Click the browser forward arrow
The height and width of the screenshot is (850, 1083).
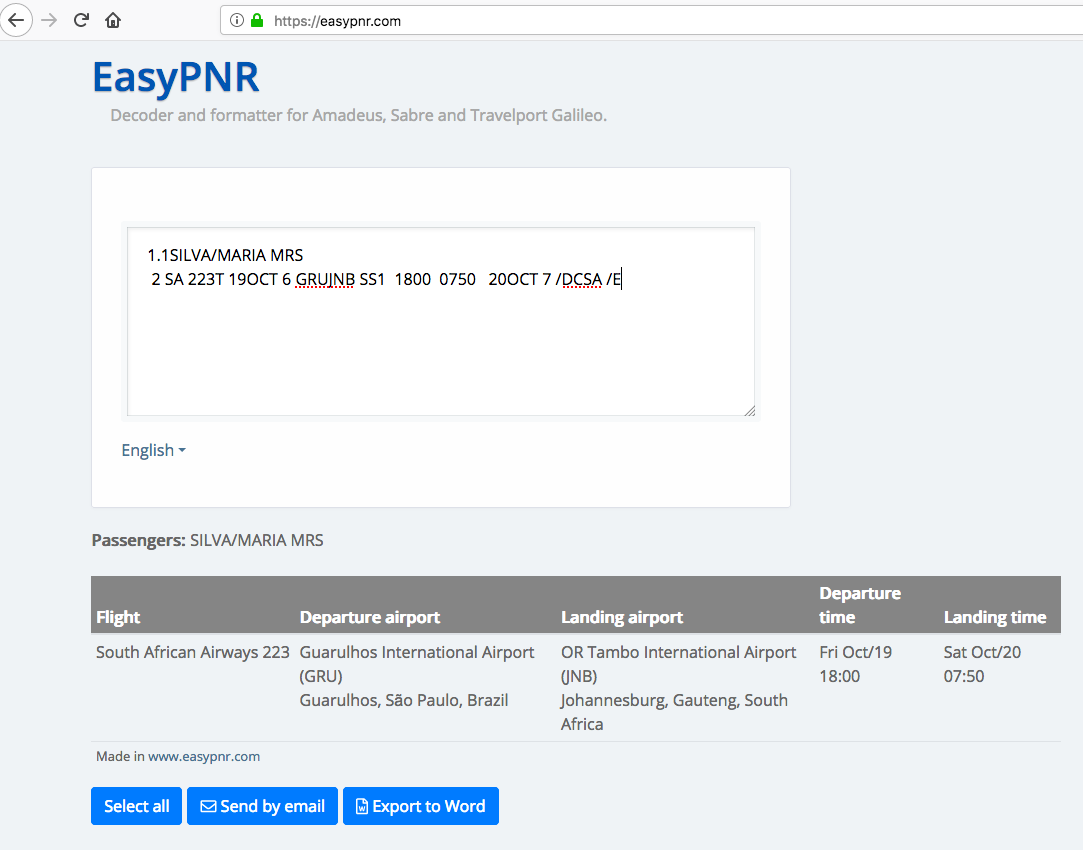48,20
